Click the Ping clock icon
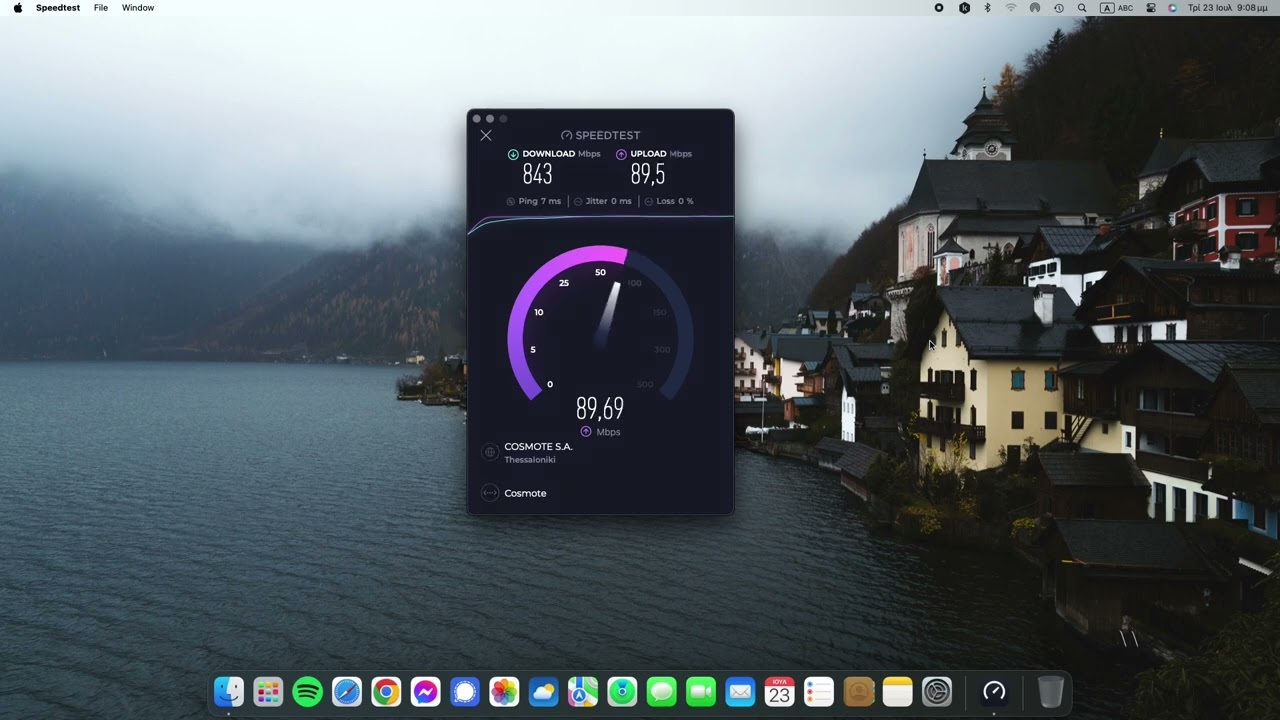The width and height of the screenshot is (1280, 720). (x=511, y=201)
